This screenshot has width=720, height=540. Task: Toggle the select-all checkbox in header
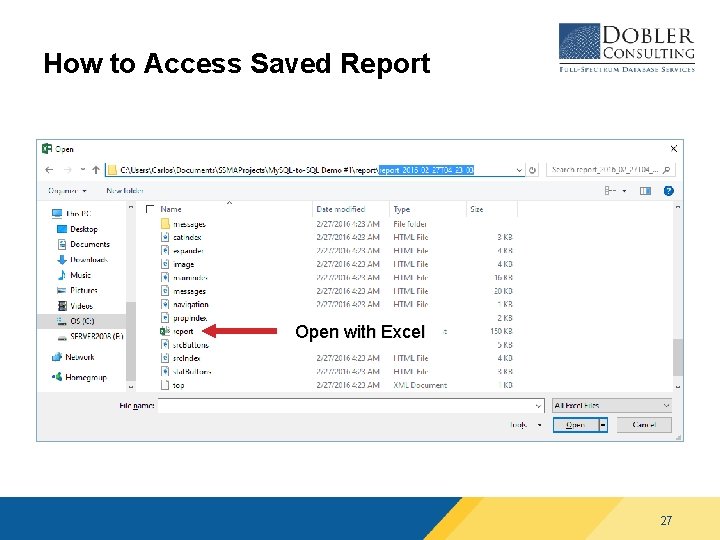click(x=149, y=209)
